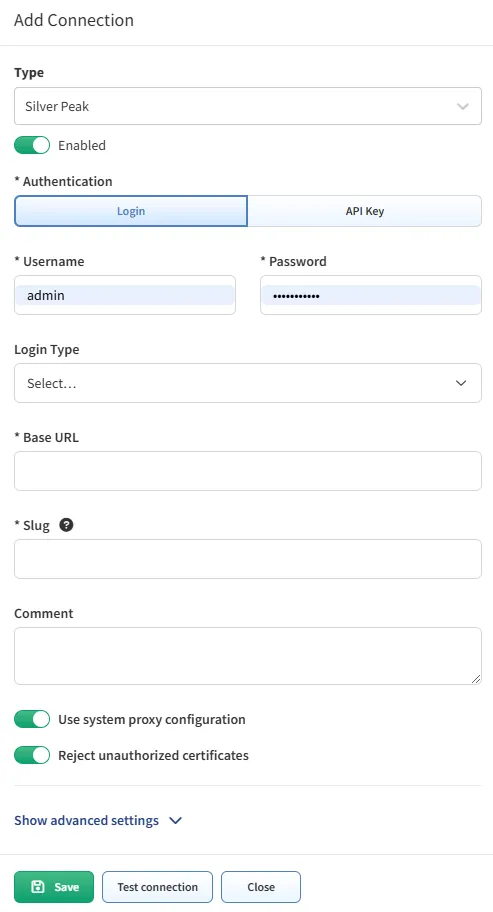
Task: Turn off Reject unauthorized certificates
Action: (x=32, y=755)
